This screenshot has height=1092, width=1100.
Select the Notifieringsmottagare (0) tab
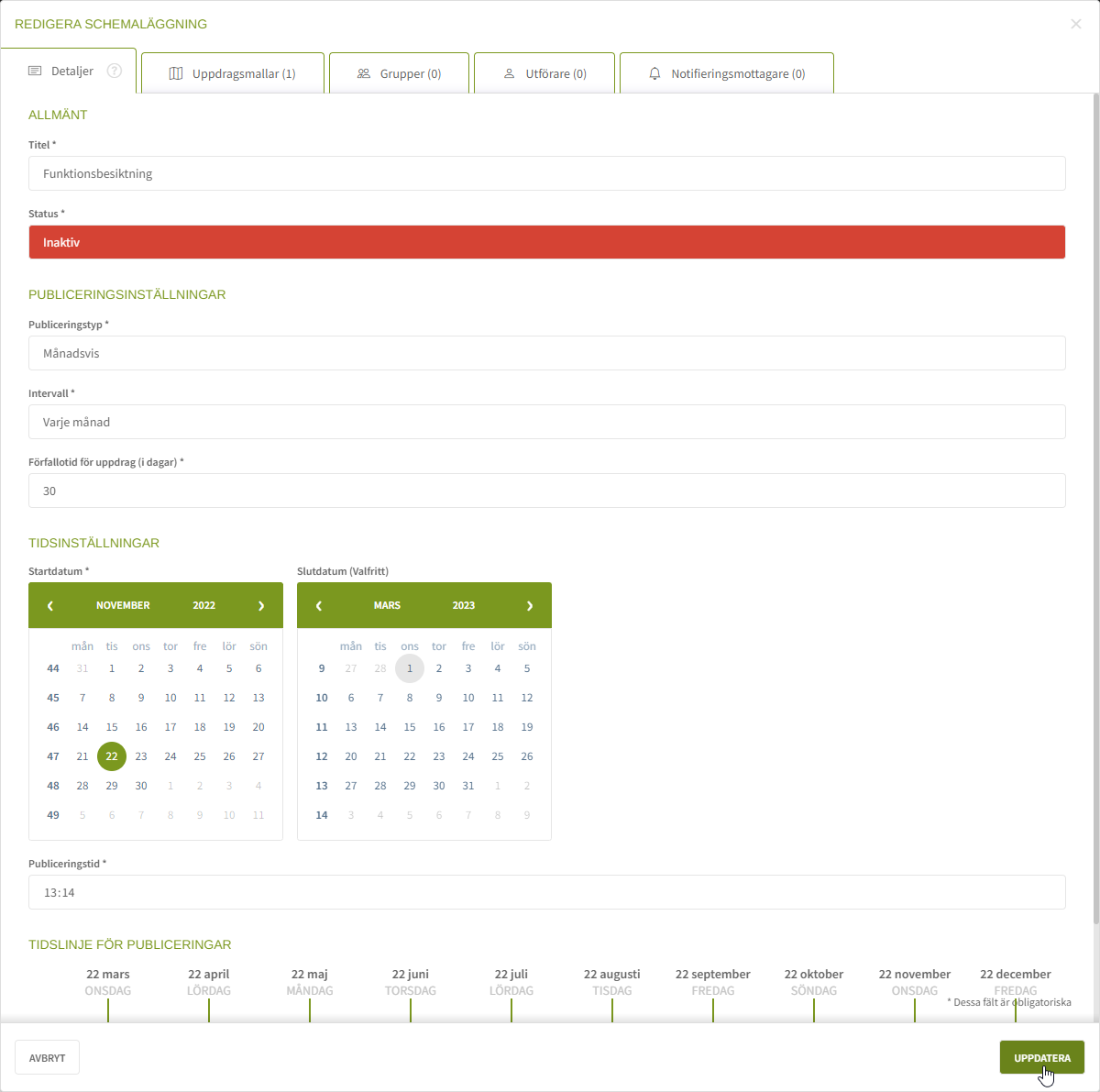point(727,73)
